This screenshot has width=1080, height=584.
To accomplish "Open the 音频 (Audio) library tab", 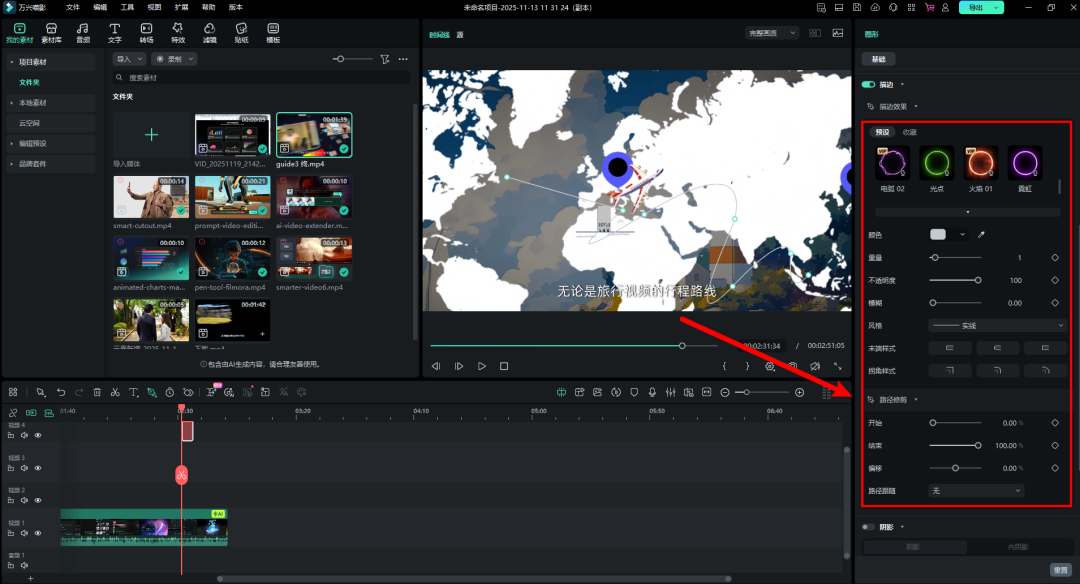I will point(83,32).
